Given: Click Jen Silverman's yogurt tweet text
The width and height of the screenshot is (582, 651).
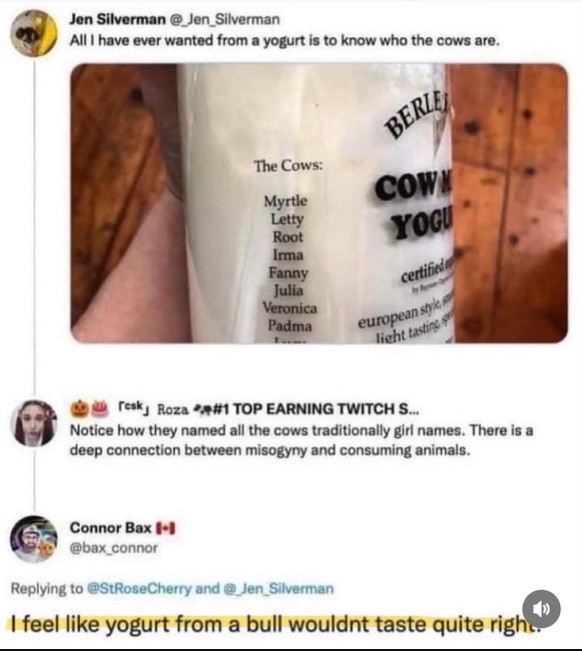Looking at the screenshot, I should 284,40.
